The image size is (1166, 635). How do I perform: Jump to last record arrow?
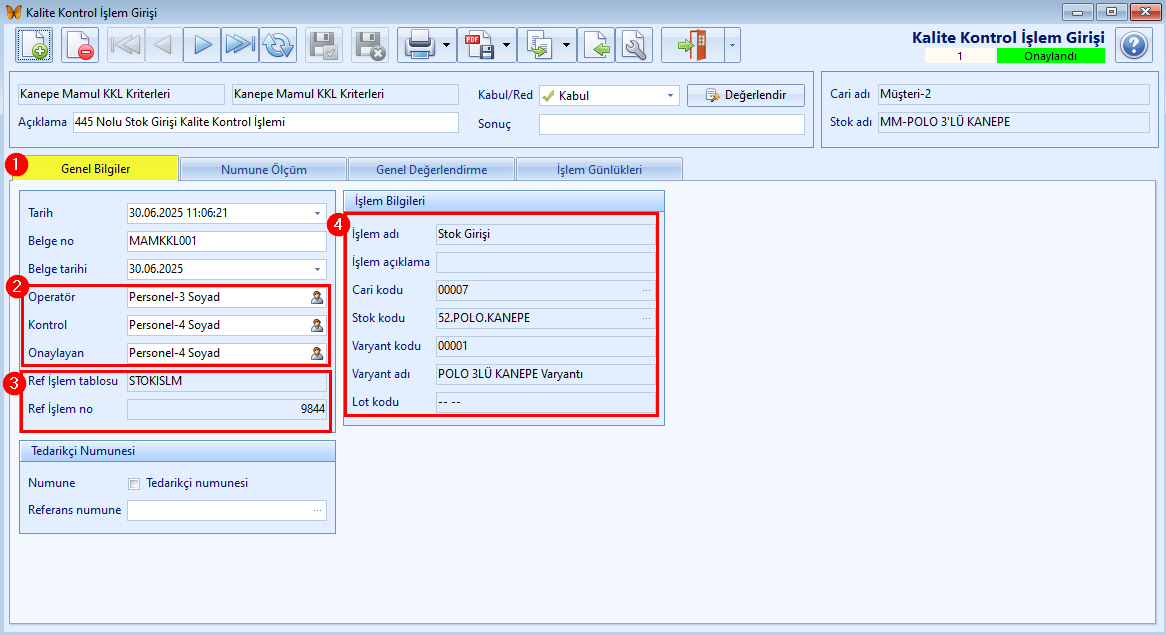239,45
